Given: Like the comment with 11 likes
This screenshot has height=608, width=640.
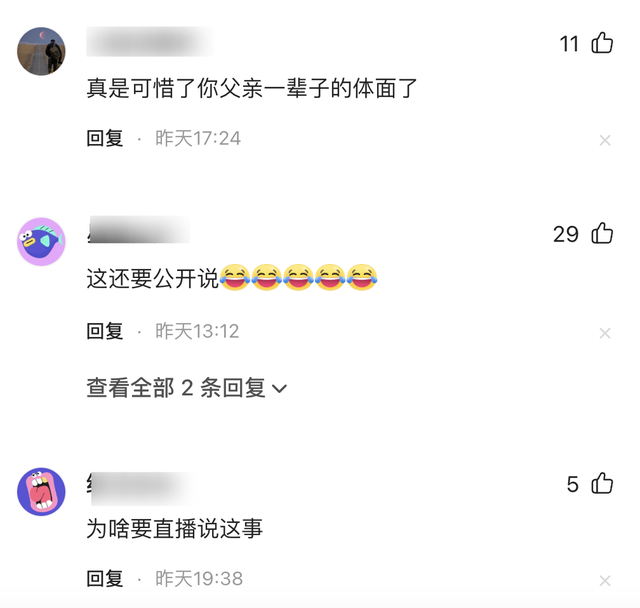Looking at the screenshot, I should [x=602, y=43].
